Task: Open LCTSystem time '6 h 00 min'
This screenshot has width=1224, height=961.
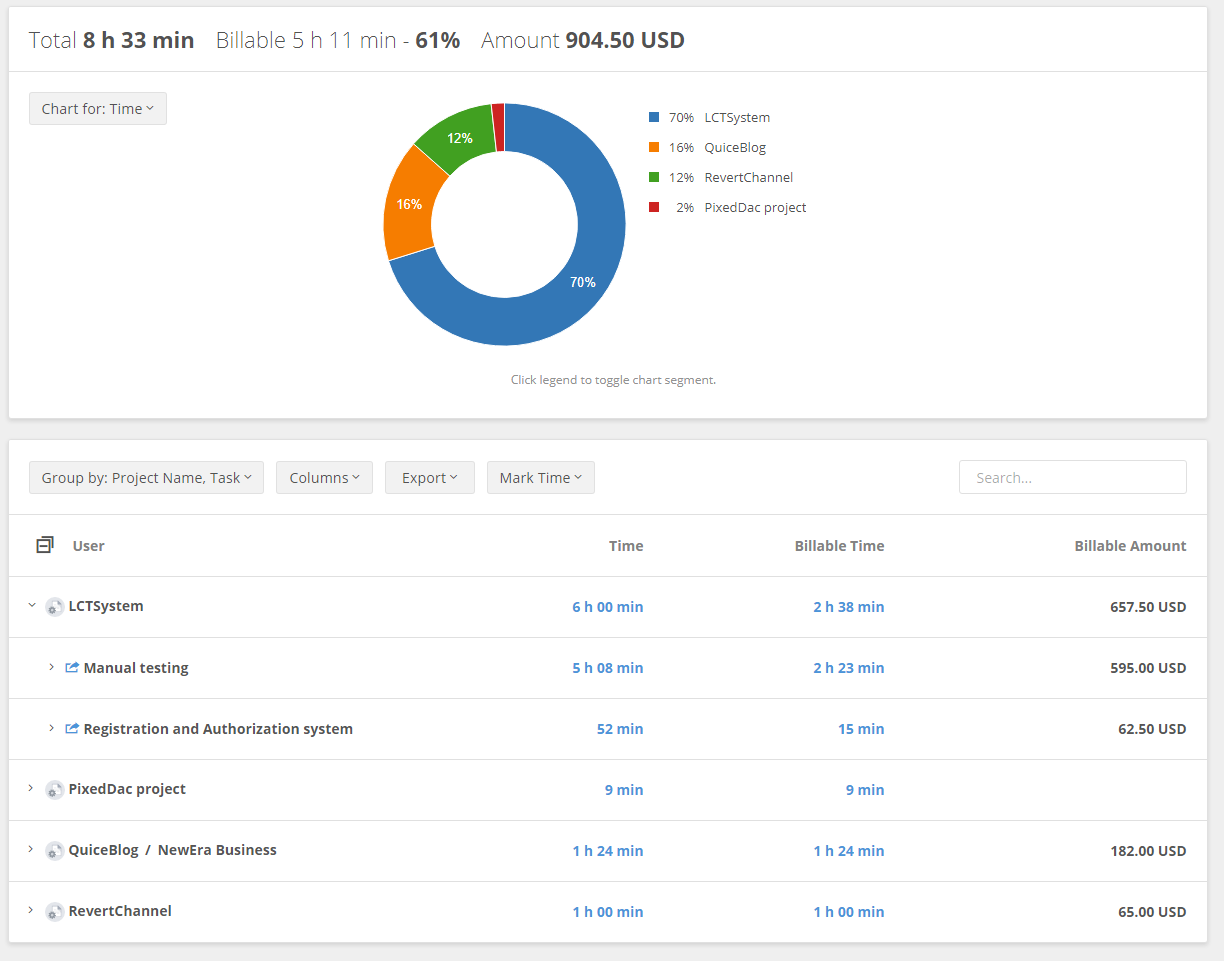Action: (608, 607)
